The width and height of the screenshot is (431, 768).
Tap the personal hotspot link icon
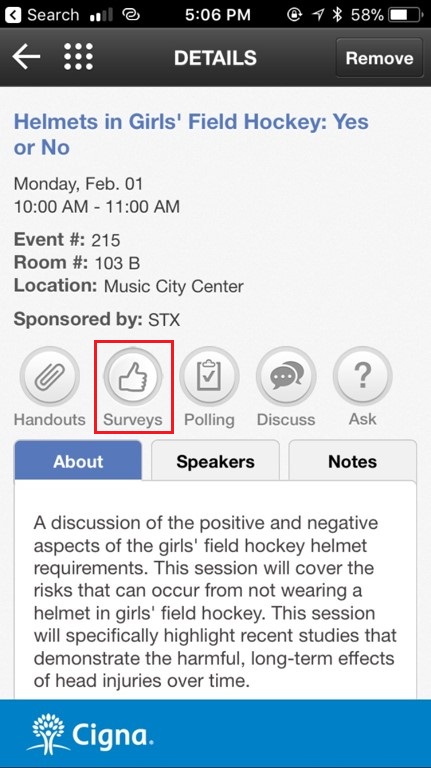130,15
